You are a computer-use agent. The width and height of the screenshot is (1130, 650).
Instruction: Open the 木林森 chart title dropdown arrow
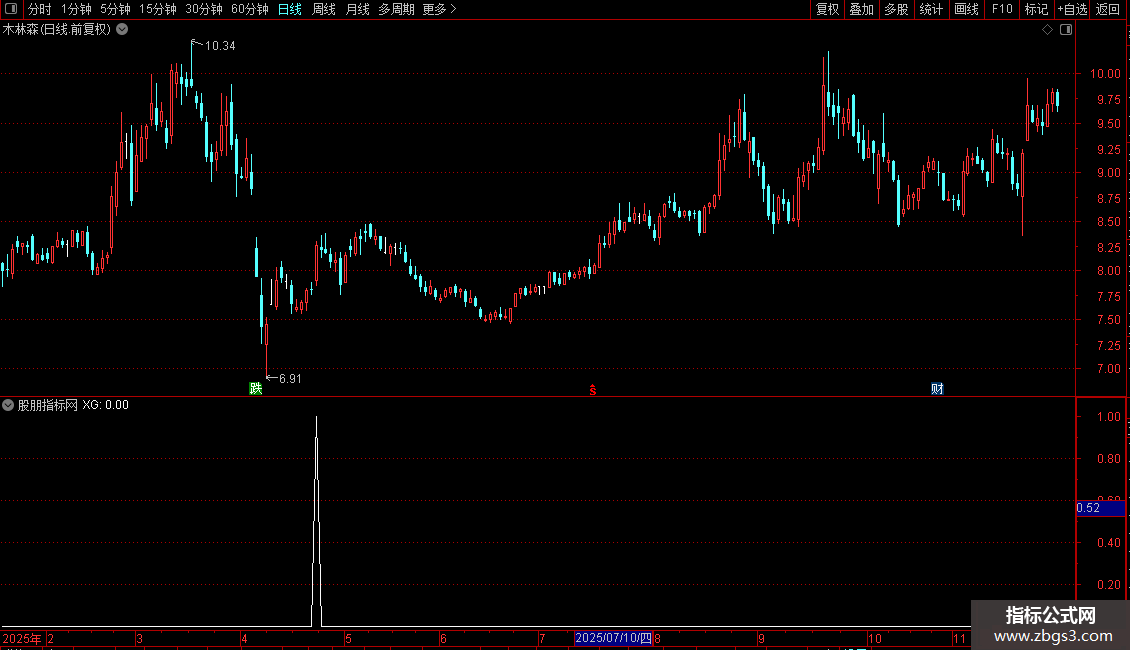(123, 30)
